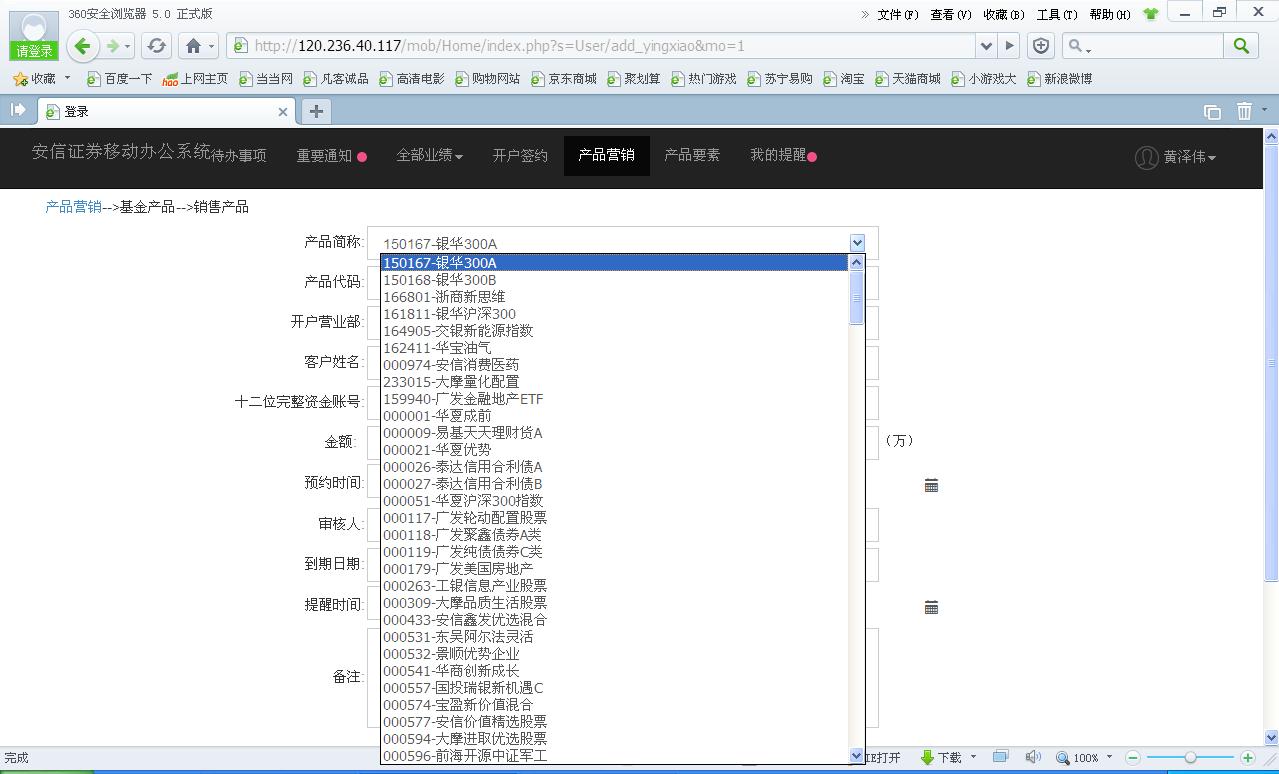This screenshot has width=1279, height=774.
Task: Pick 000974-安信消费医药 option
Action: [x=614, y=365]
